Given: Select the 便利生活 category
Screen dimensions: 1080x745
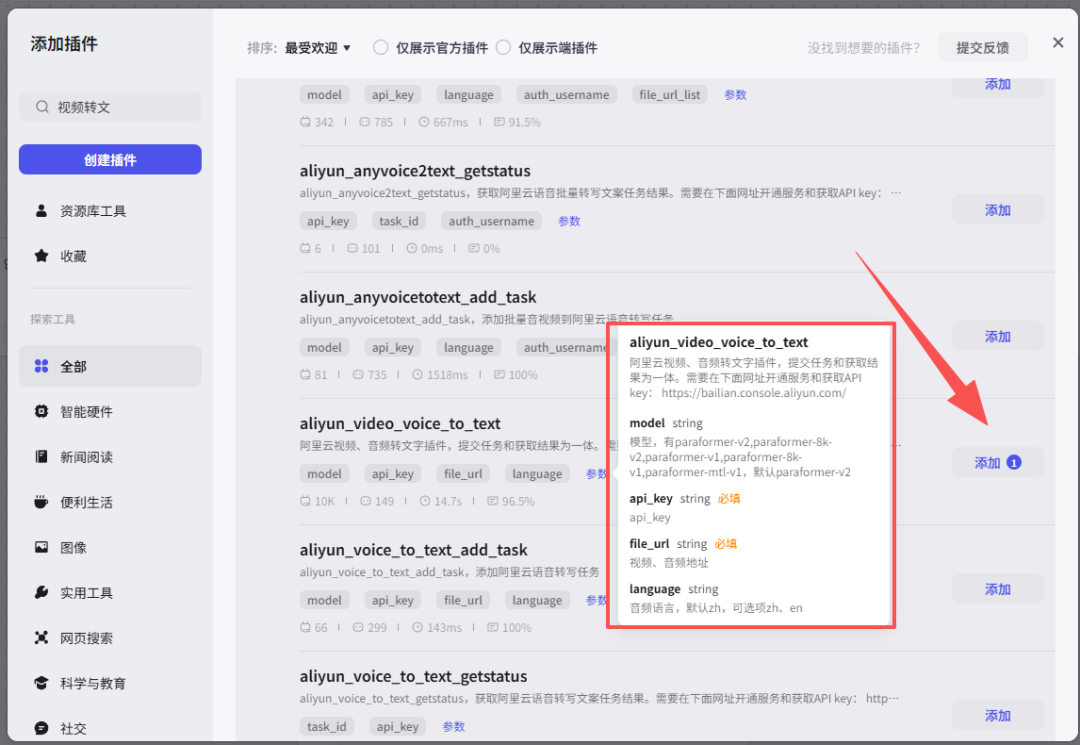Looking at the screenshot, I should (110, 502).
